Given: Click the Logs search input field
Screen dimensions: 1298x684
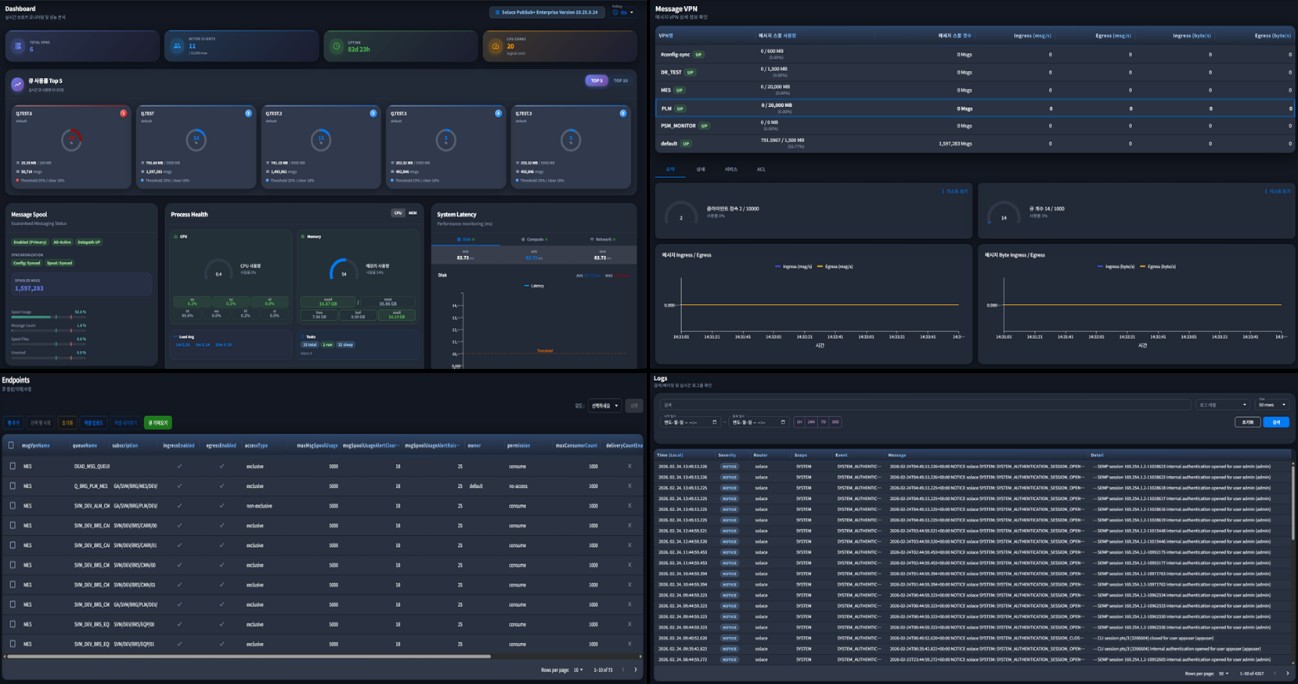Looking at the screenshot, I should 920,405.
